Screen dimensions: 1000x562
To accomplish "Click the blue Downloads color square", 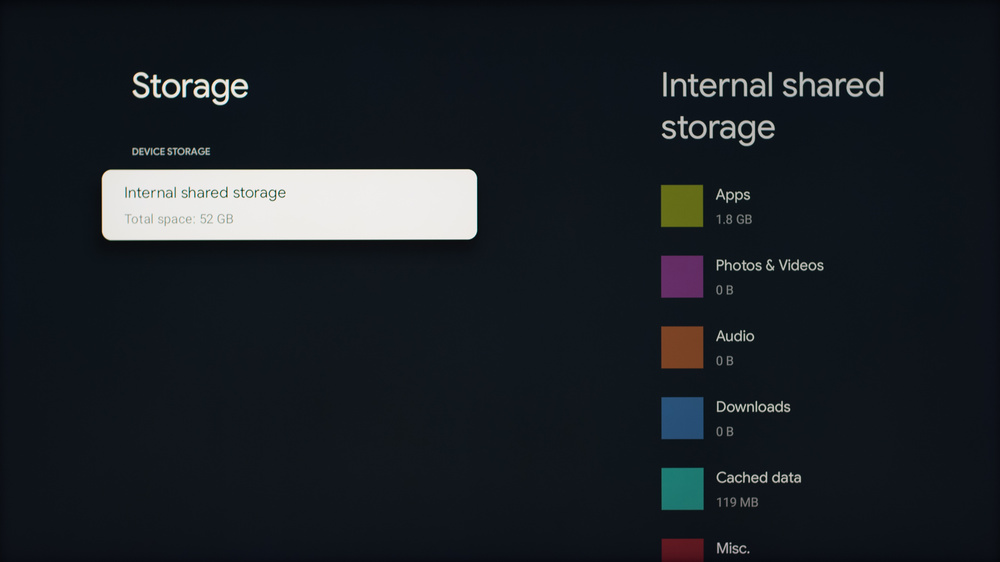I will click(682, 418).
